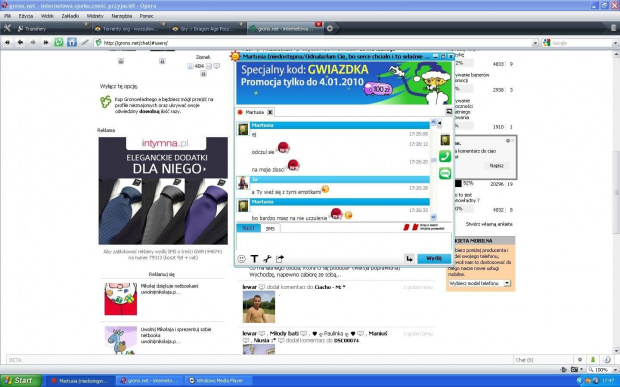Click in the chat message input field
The width and height of the screenshot is (620, 387).
344,242
